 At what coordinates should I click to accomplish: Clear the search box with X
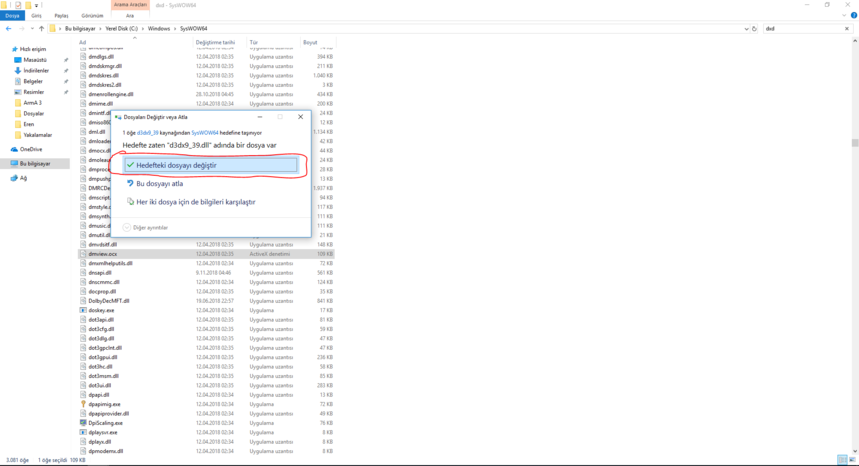coord(846,28)
